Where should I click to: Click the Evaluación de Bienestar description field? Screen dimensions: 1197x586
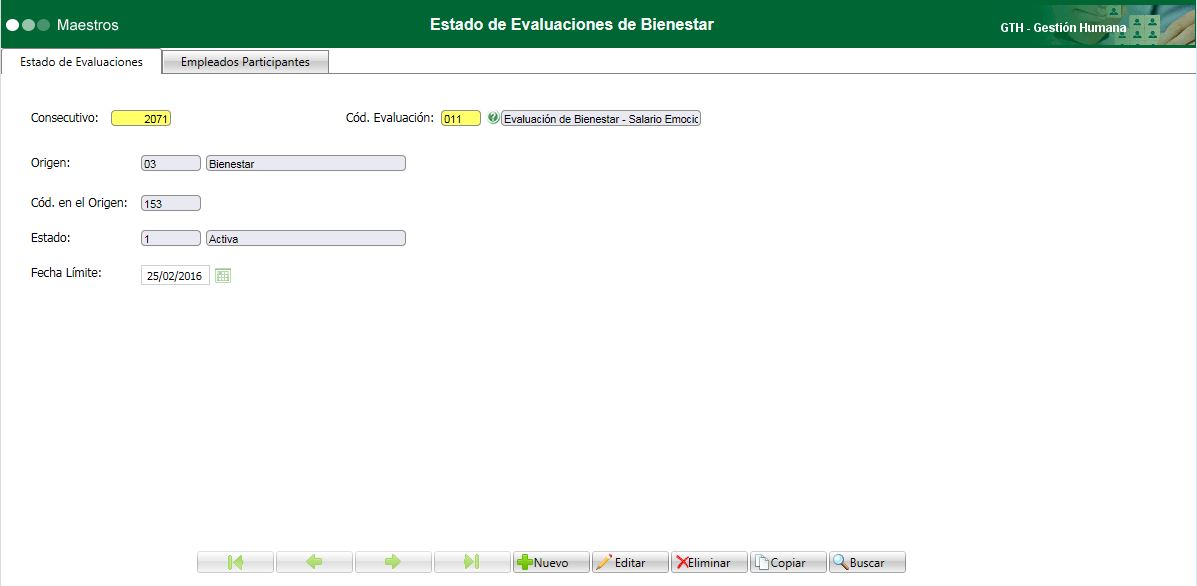(601, 118)
